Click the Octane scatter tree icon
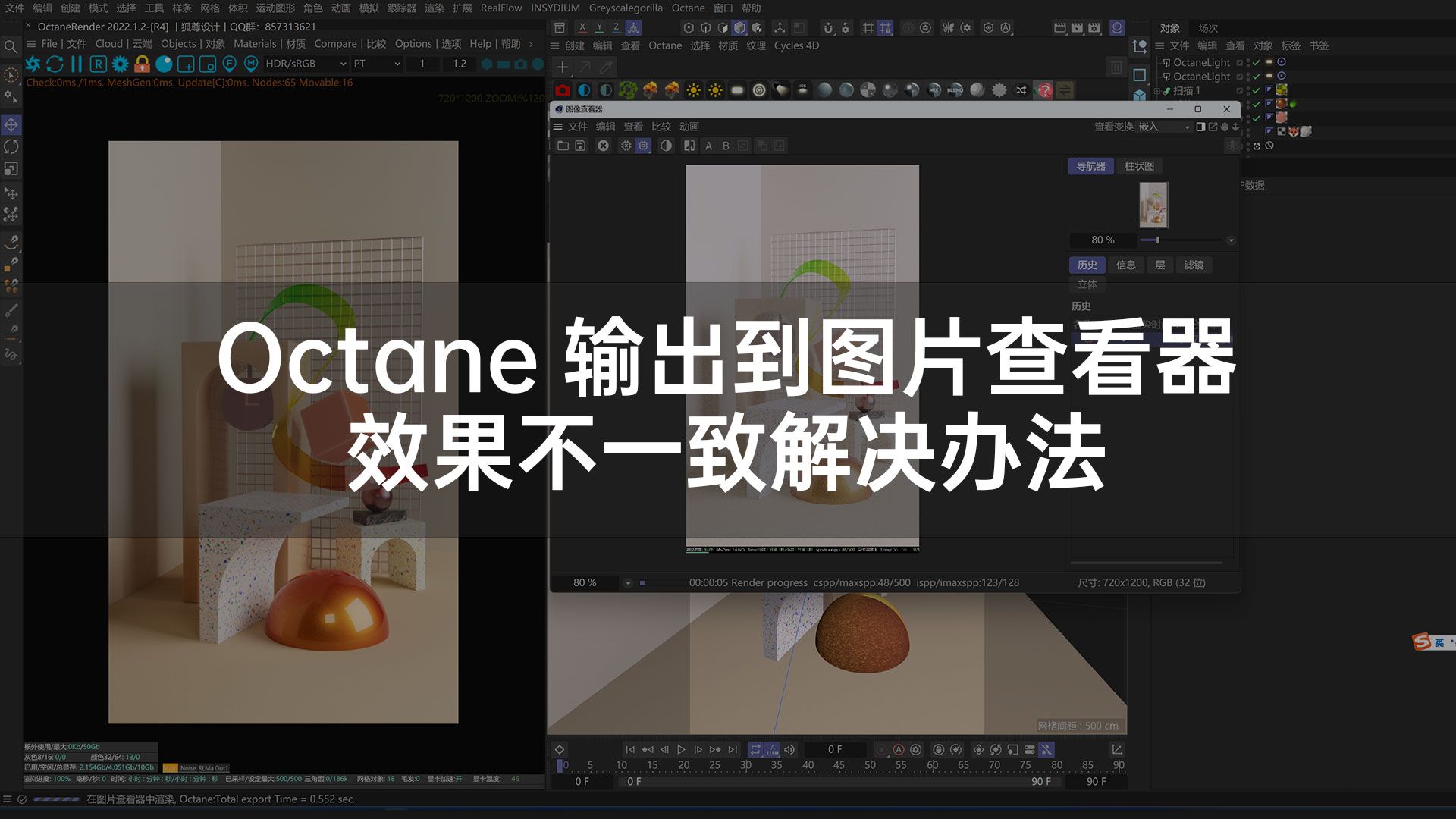This screenshot has height=819, width=1456. [x=628, y=90]
